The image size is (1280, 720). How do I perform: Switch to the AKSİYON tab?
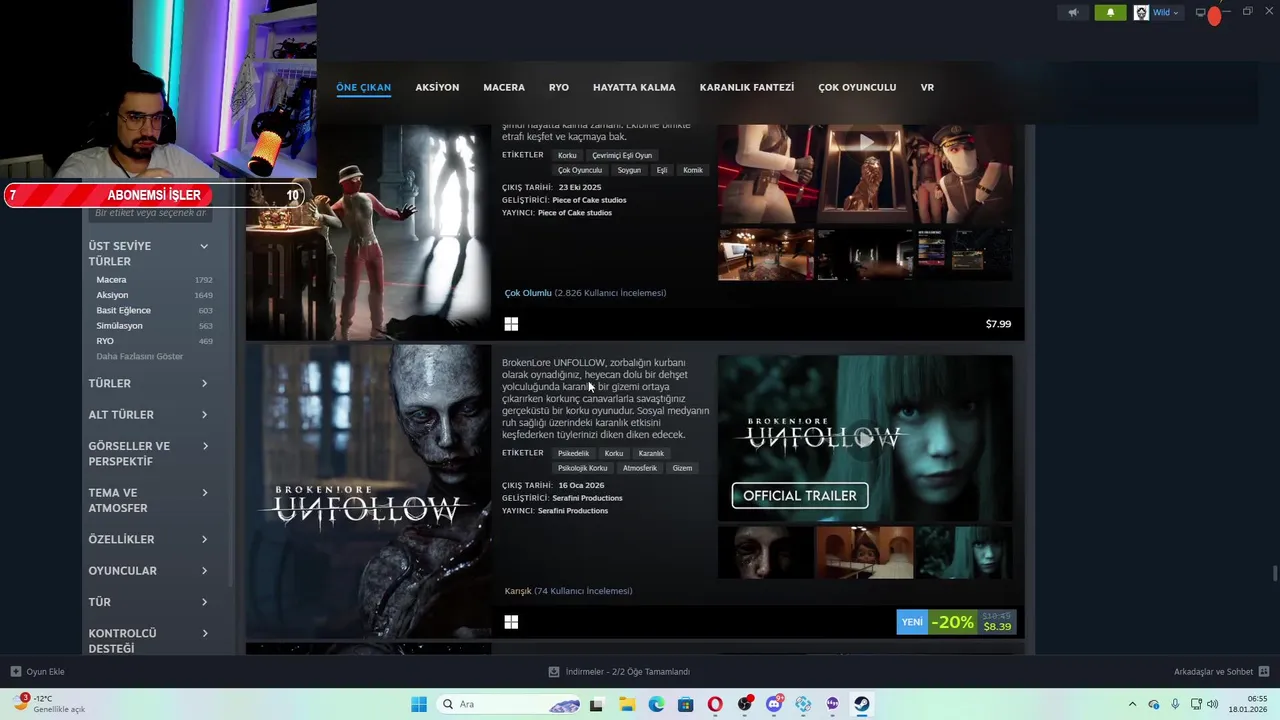[x=437, y=88]
